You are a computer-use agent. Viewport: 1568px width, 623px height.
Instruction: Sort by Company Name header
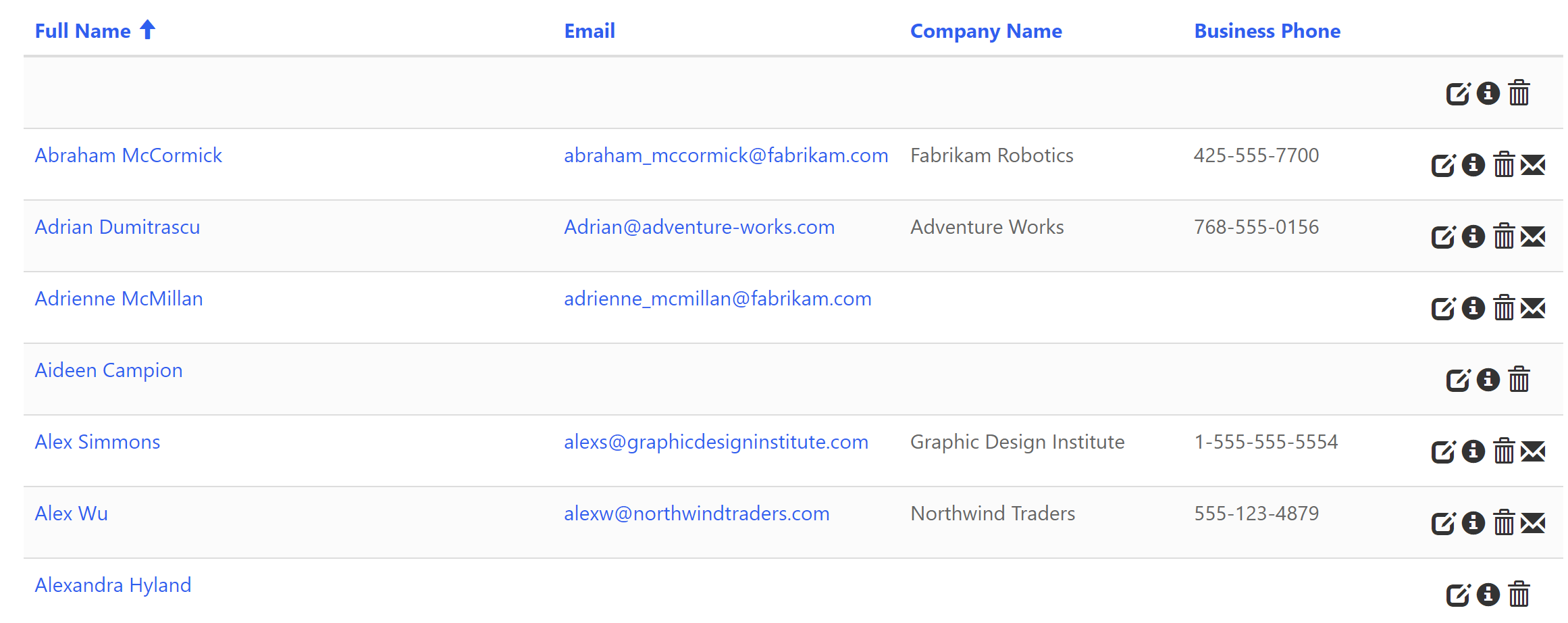[985, 31]
